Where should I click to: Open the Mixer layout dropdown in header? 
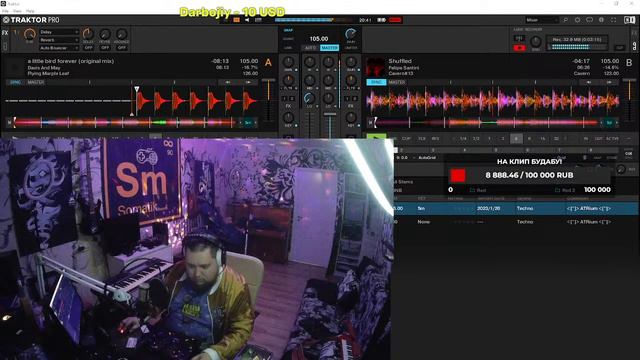click(x=541, y=20)
